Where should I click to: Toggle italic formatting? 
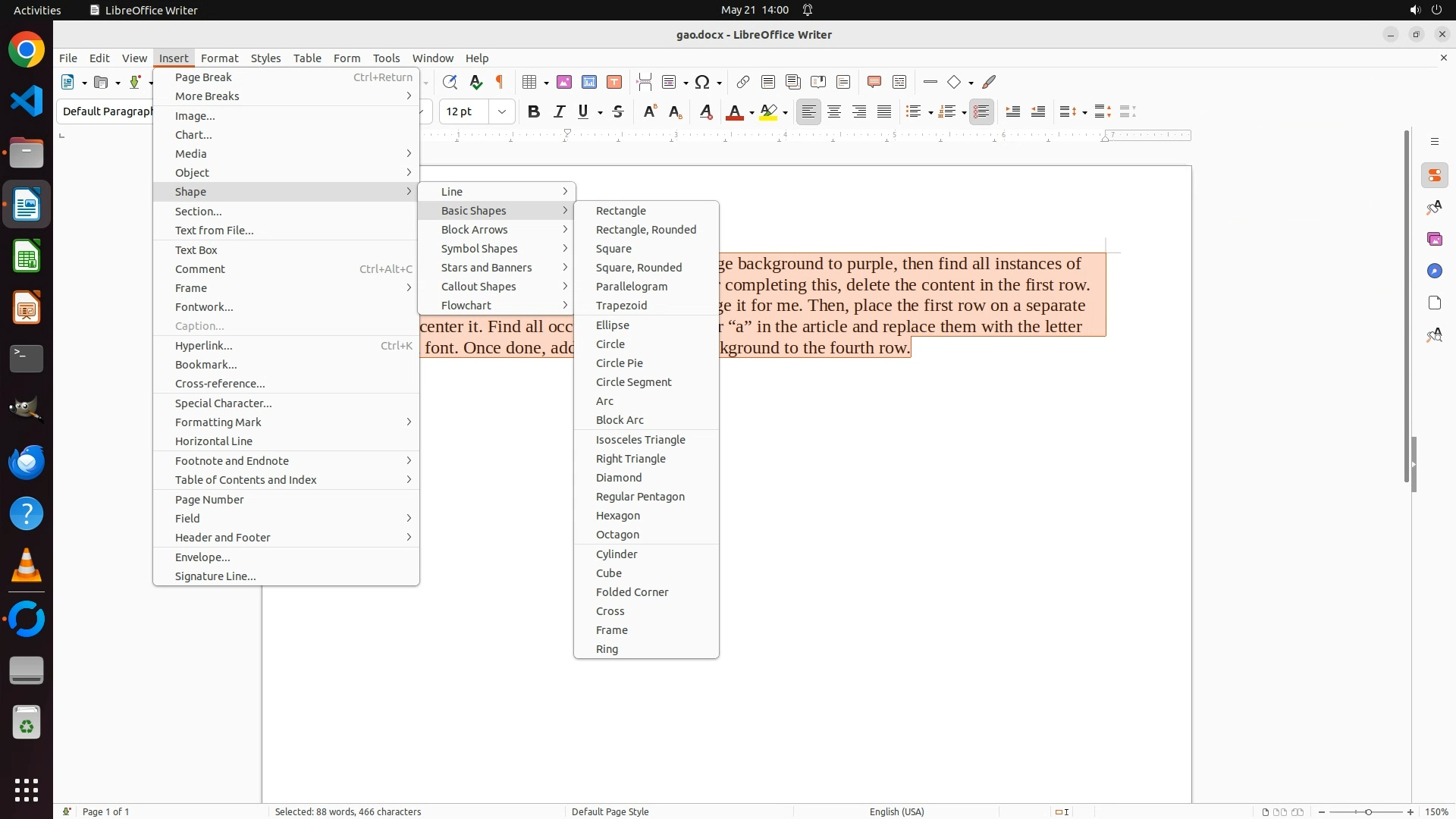[559, 112]
